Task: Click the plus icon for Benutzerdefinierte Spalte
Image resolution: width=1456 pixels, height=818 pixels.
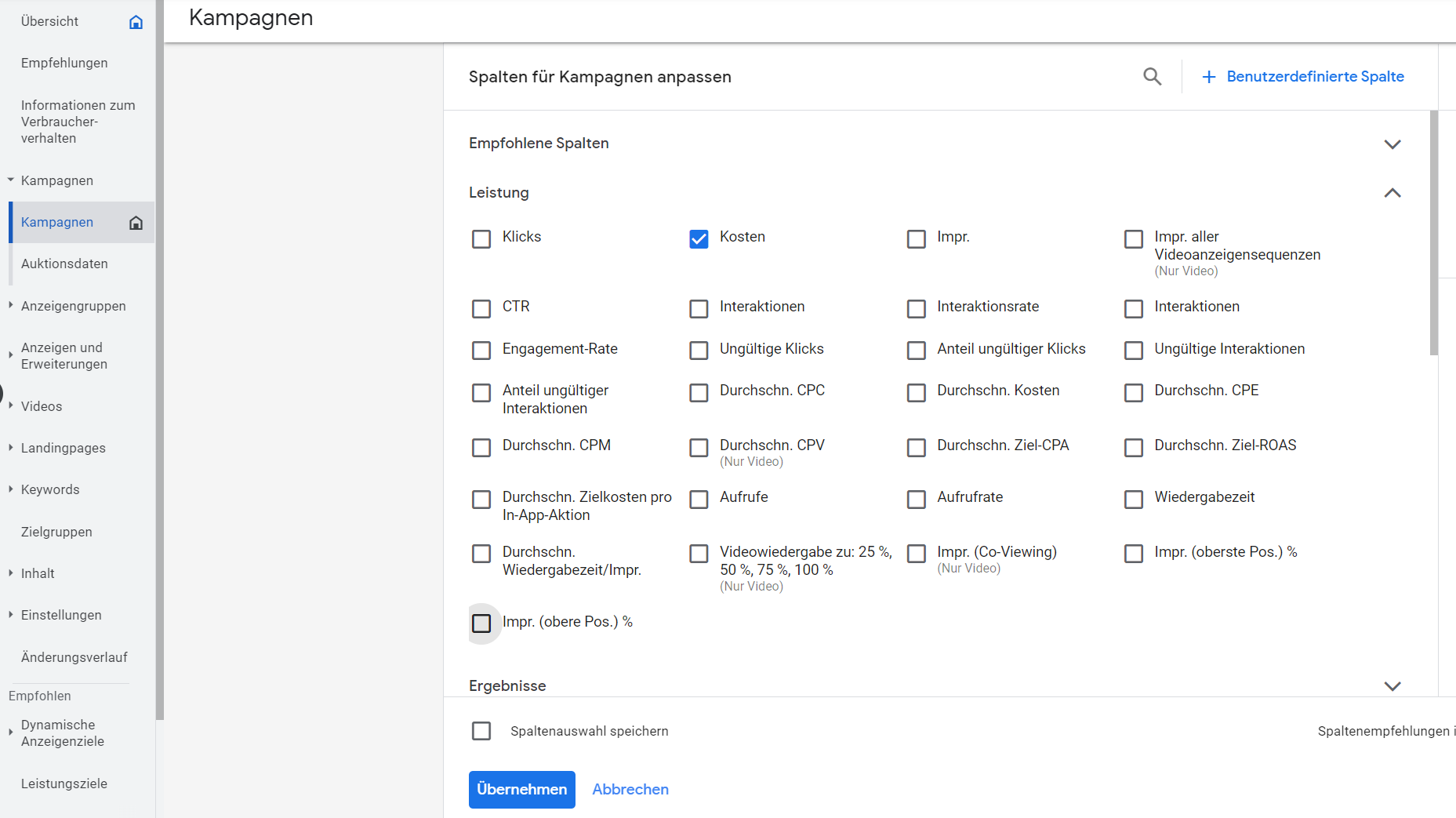Action: pyautogui.click(x=1209, y=77)
